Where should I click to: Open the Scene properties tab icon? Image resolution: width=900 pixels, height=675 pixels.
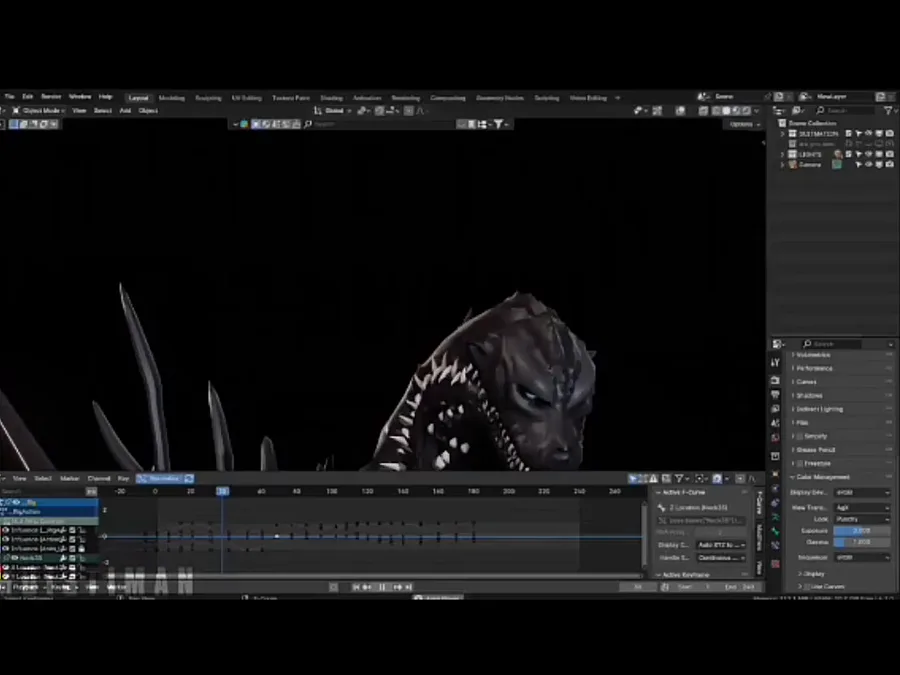[775, 423]
